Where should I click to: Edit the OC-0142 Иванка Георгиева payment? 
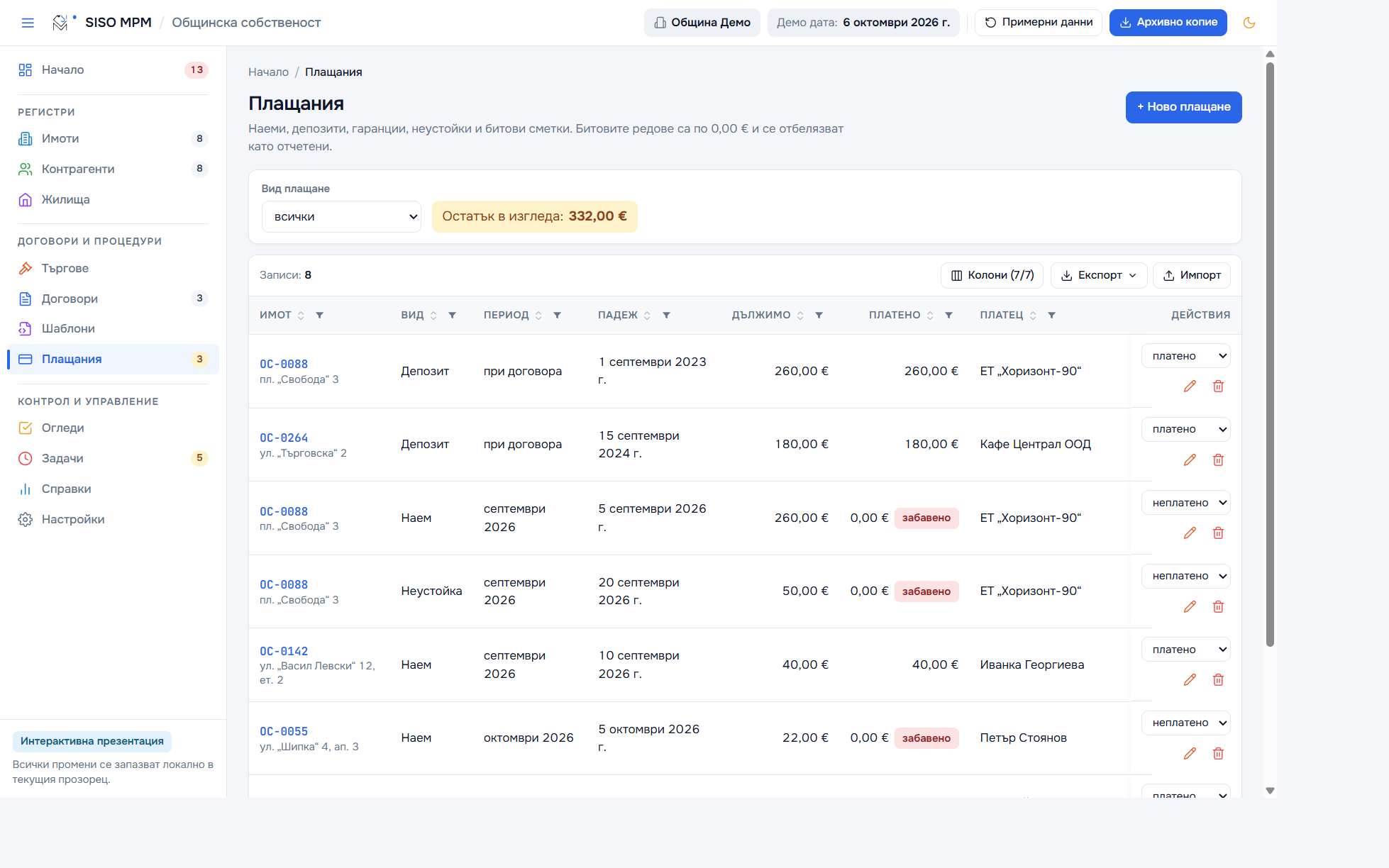(1190, 680)
